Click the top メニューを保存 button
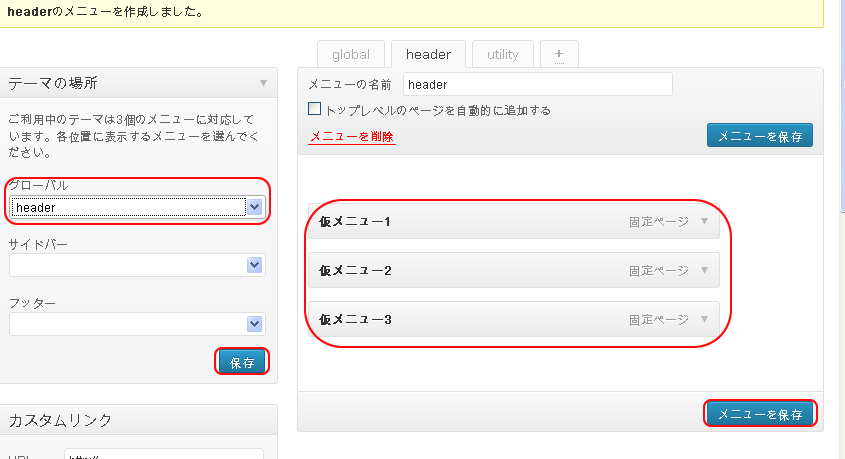Image resolution: width=845 pixels, height=459 pixels. coord(760,136)
